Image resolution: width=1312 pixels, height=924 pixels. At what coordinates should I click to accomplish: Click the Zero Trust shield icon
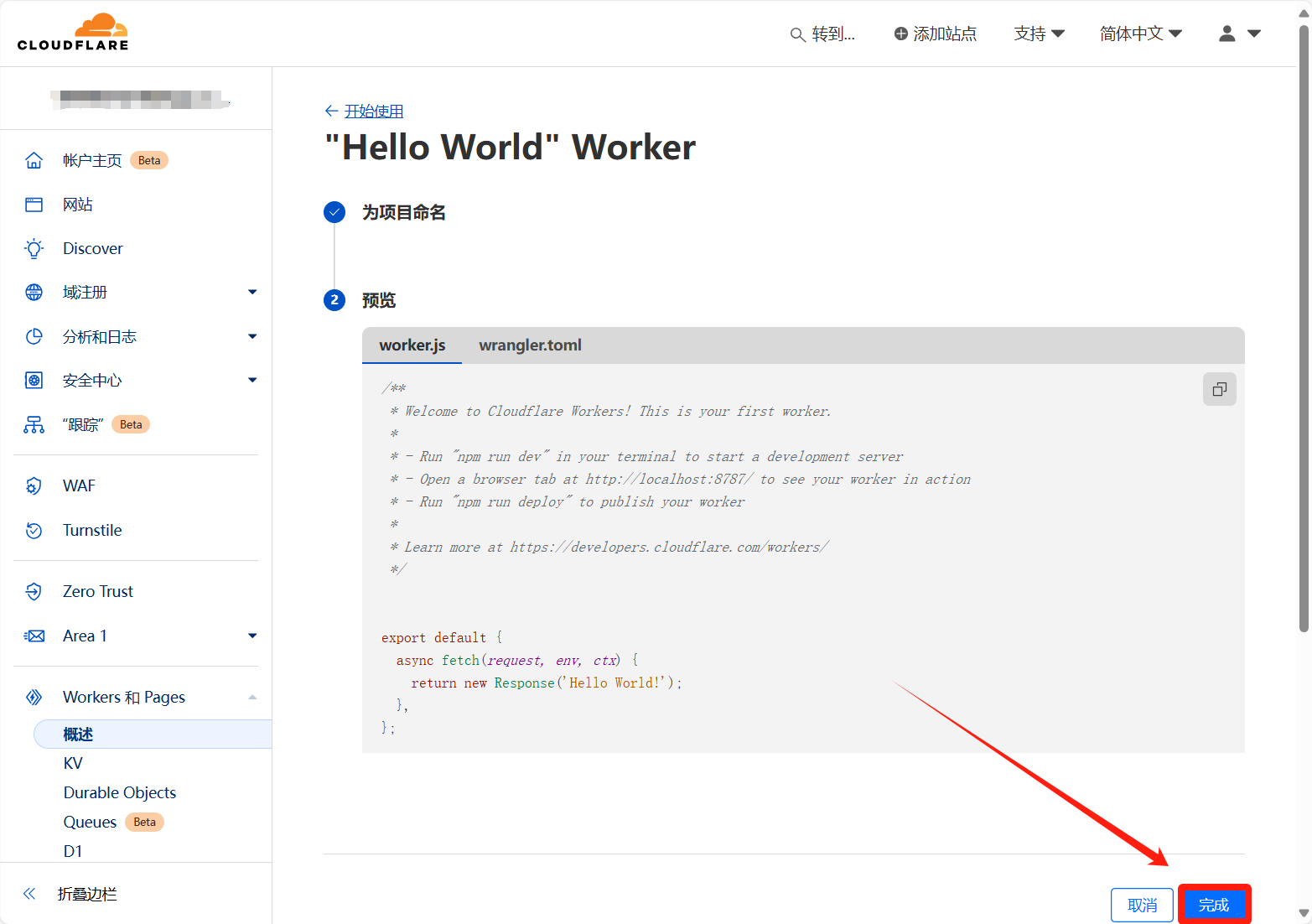[34, 592]
